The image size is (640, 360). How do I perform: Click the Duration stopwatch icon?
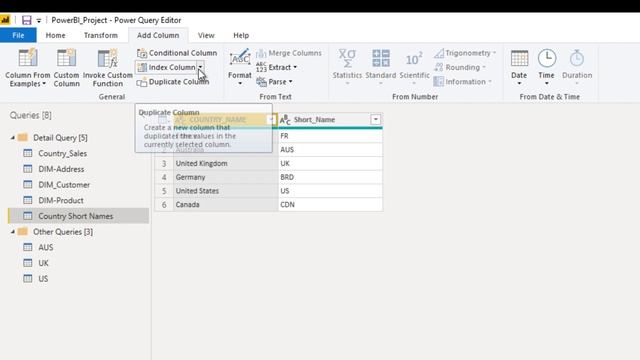coord(577,58)
